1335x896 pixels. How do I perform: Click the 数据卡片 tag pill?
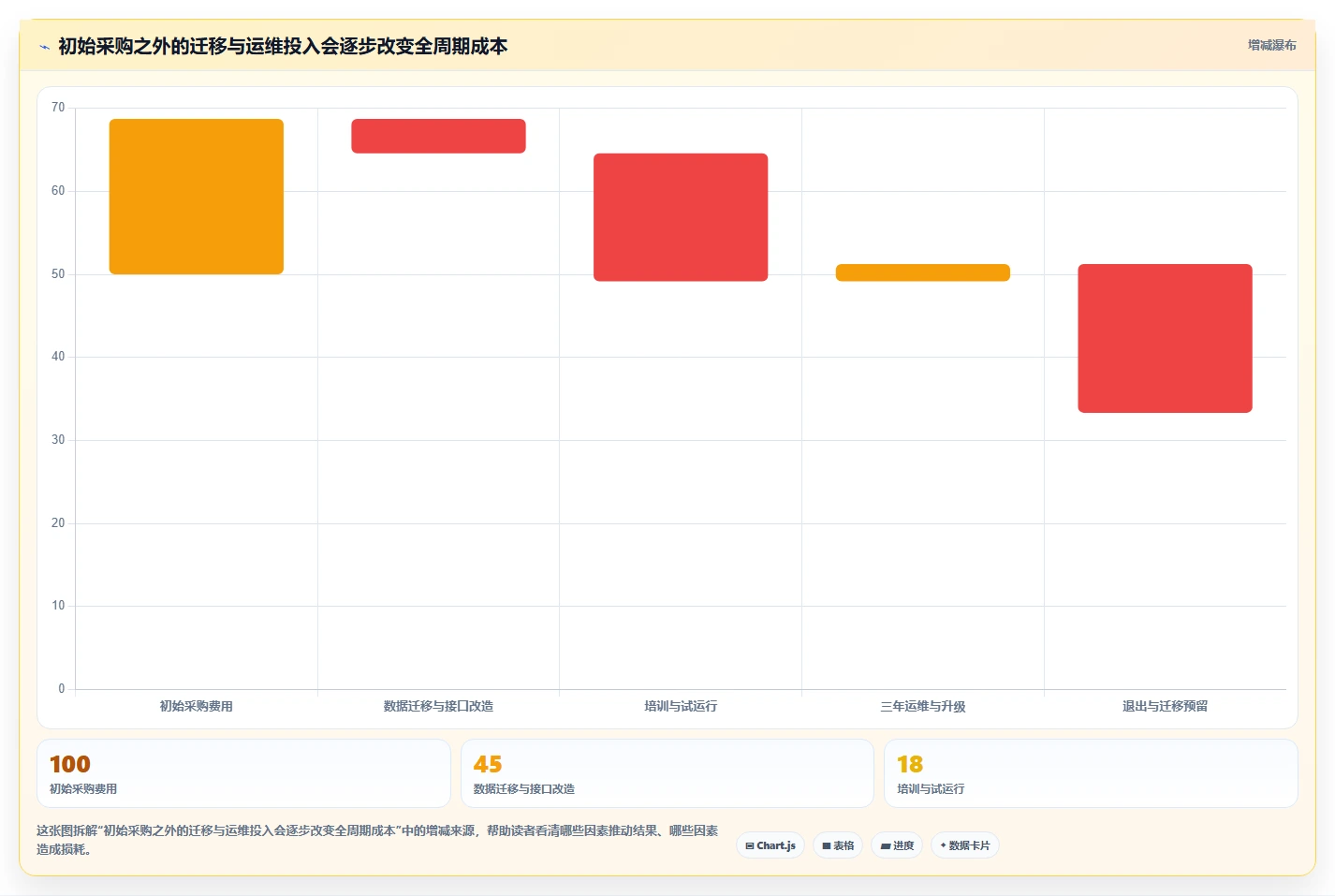pyautogui.click(x=965, y=845)
